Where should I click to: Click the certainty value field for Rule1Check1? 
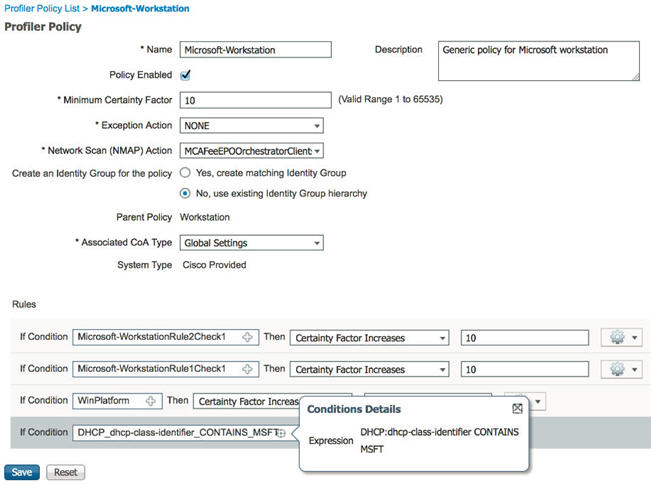pyautogui.click(x=525, y=369)
